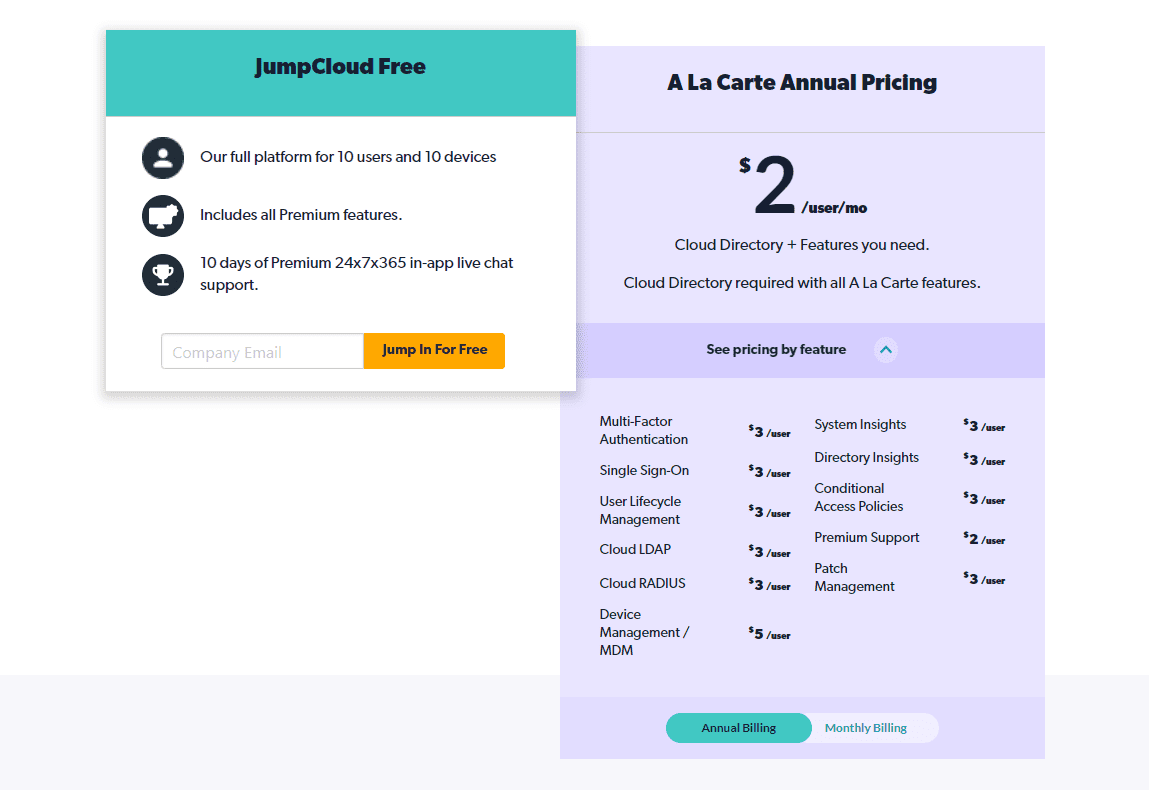Select Multi-Factor Authentication feature

[x=644, y=430]
